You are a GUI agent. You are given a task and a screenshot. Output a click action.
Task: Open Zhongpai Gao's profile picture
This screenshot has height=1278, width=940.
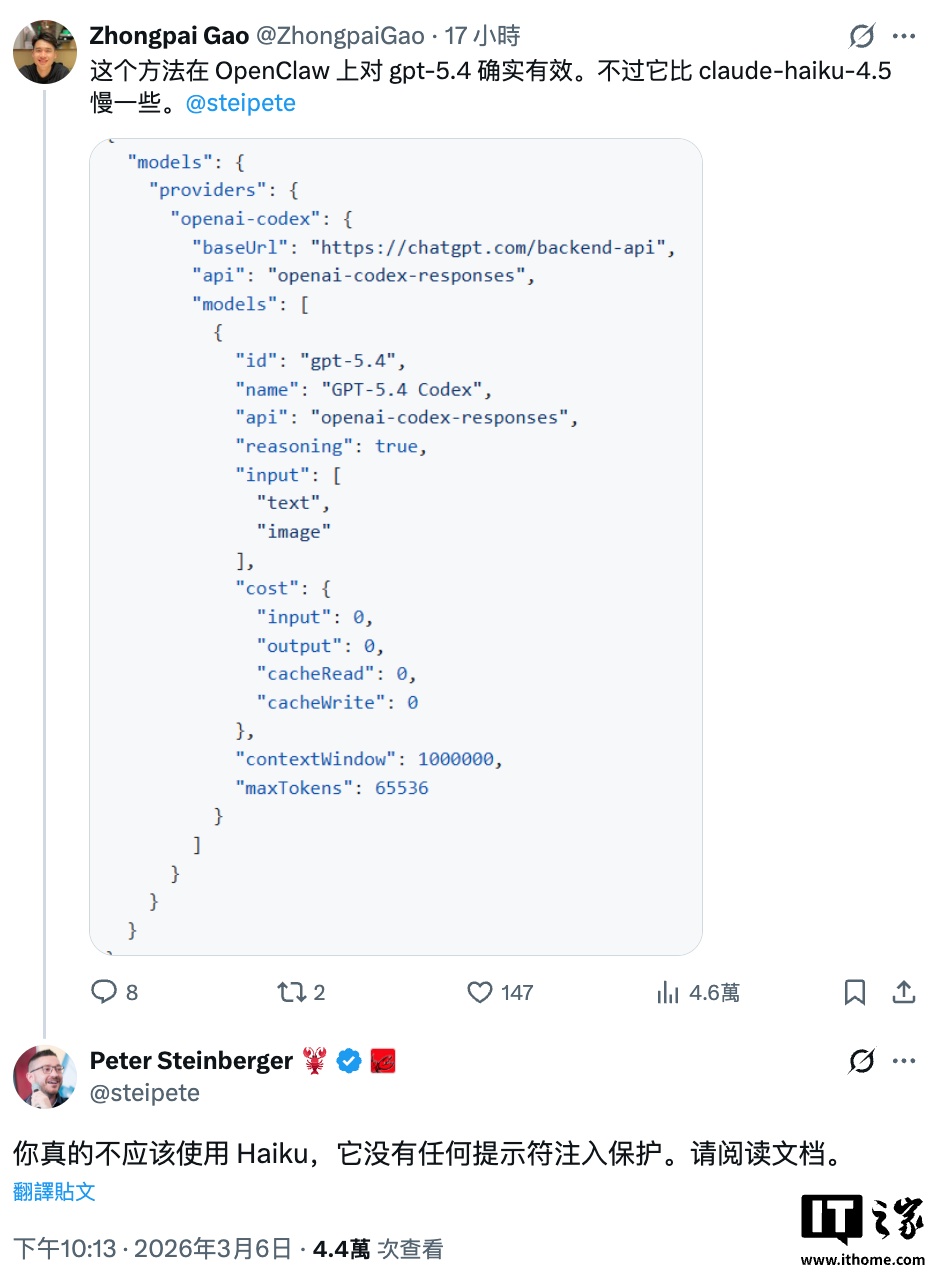(45, 52)
